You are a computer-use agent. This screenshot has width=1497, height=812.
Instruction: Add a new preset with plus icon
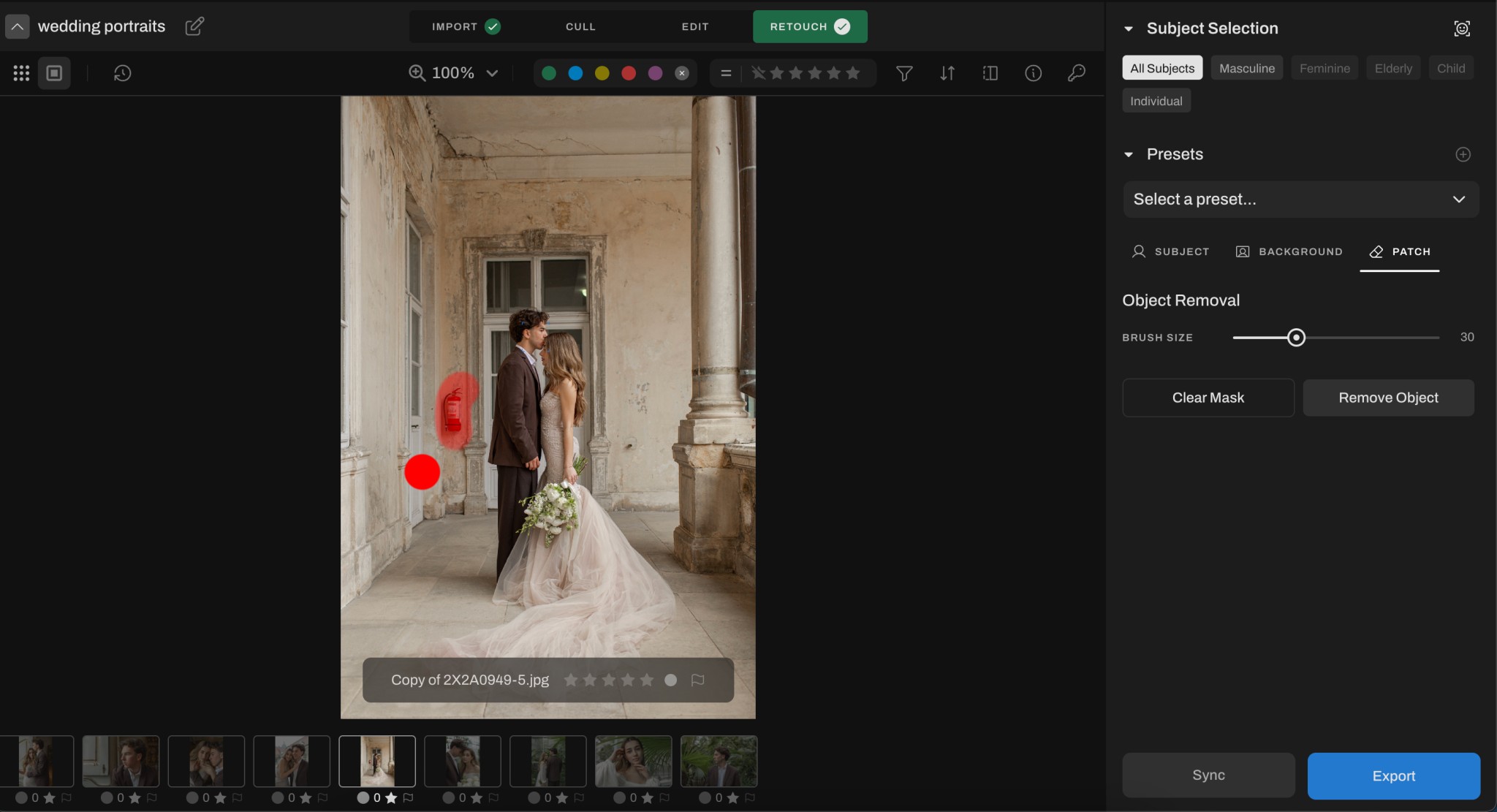coord(1463,154)
